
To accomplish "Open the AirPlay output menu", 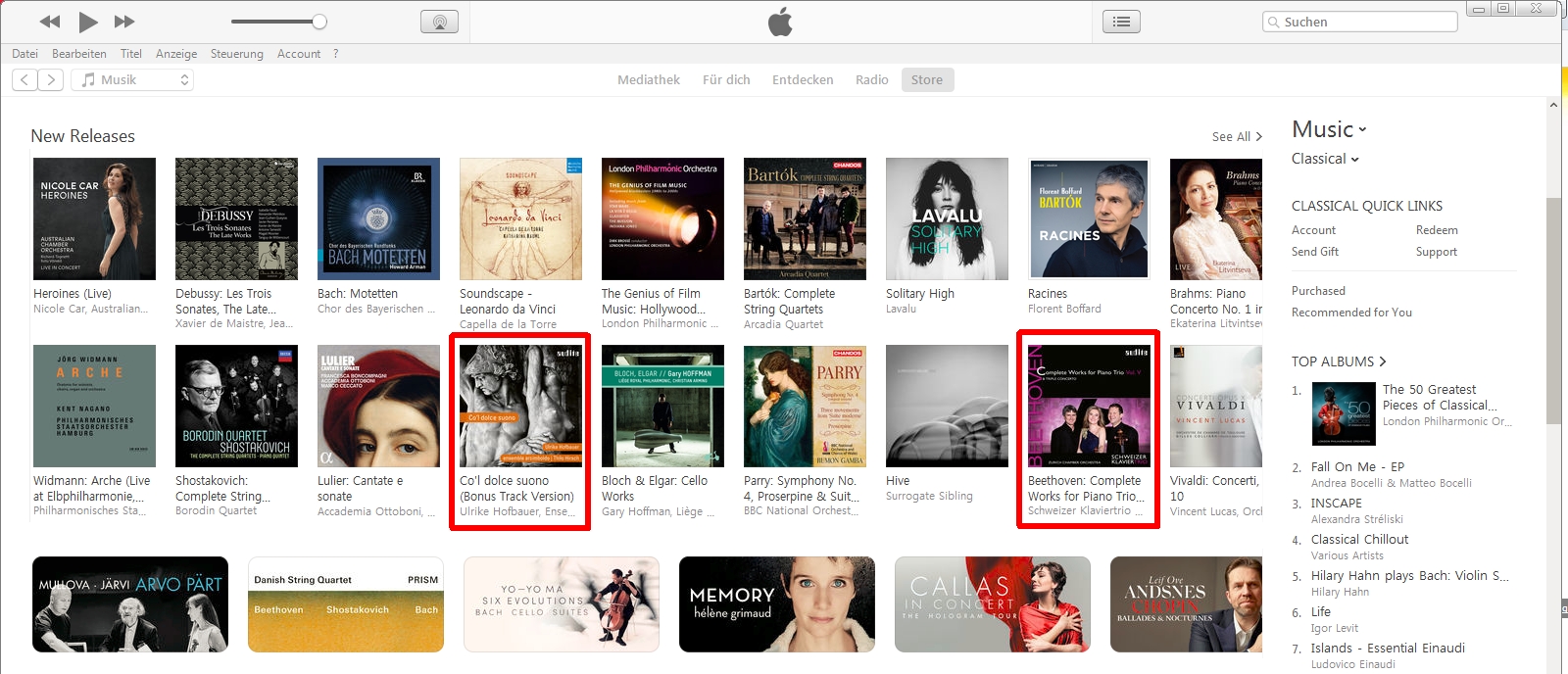I will point(439,22).
